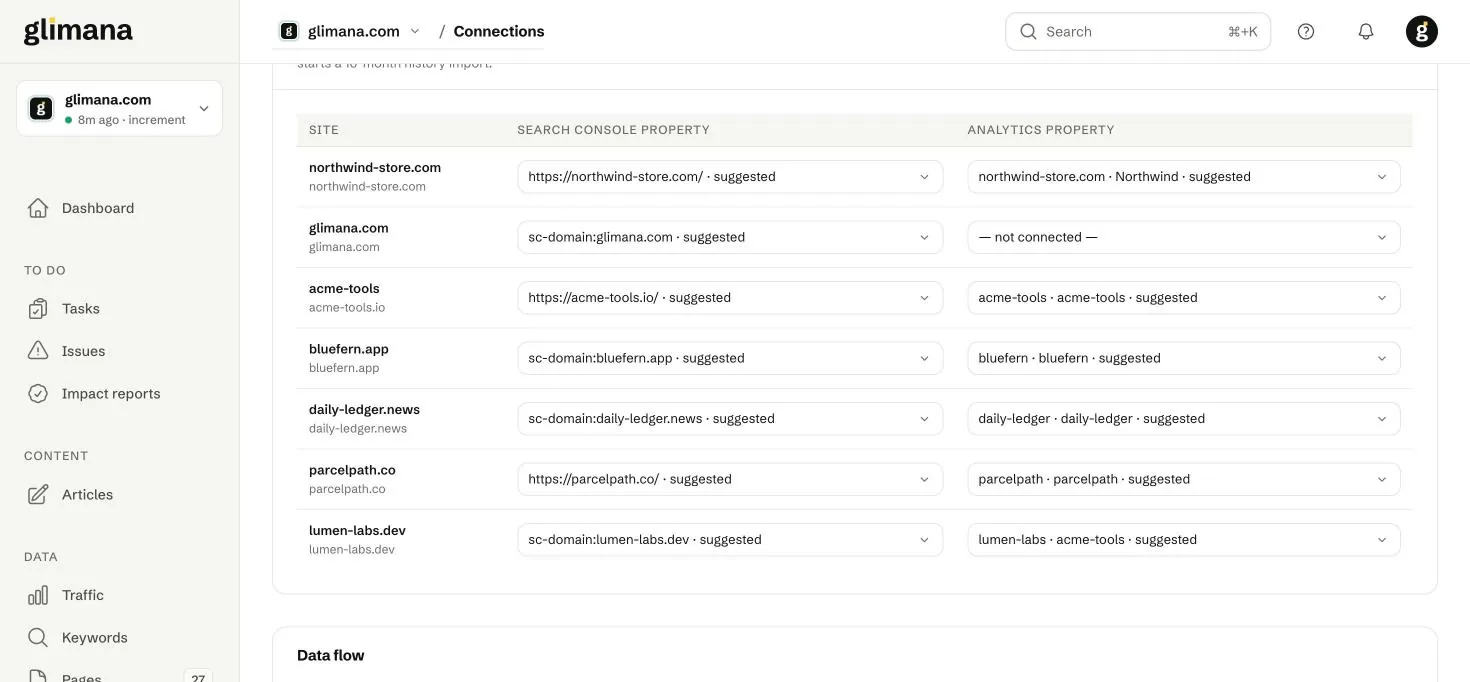Screen dimensions: 1470x682
Task: Open Analytics dropdown for northwind-store.com
Action: pyautogui.click(x=1184, y=177)
